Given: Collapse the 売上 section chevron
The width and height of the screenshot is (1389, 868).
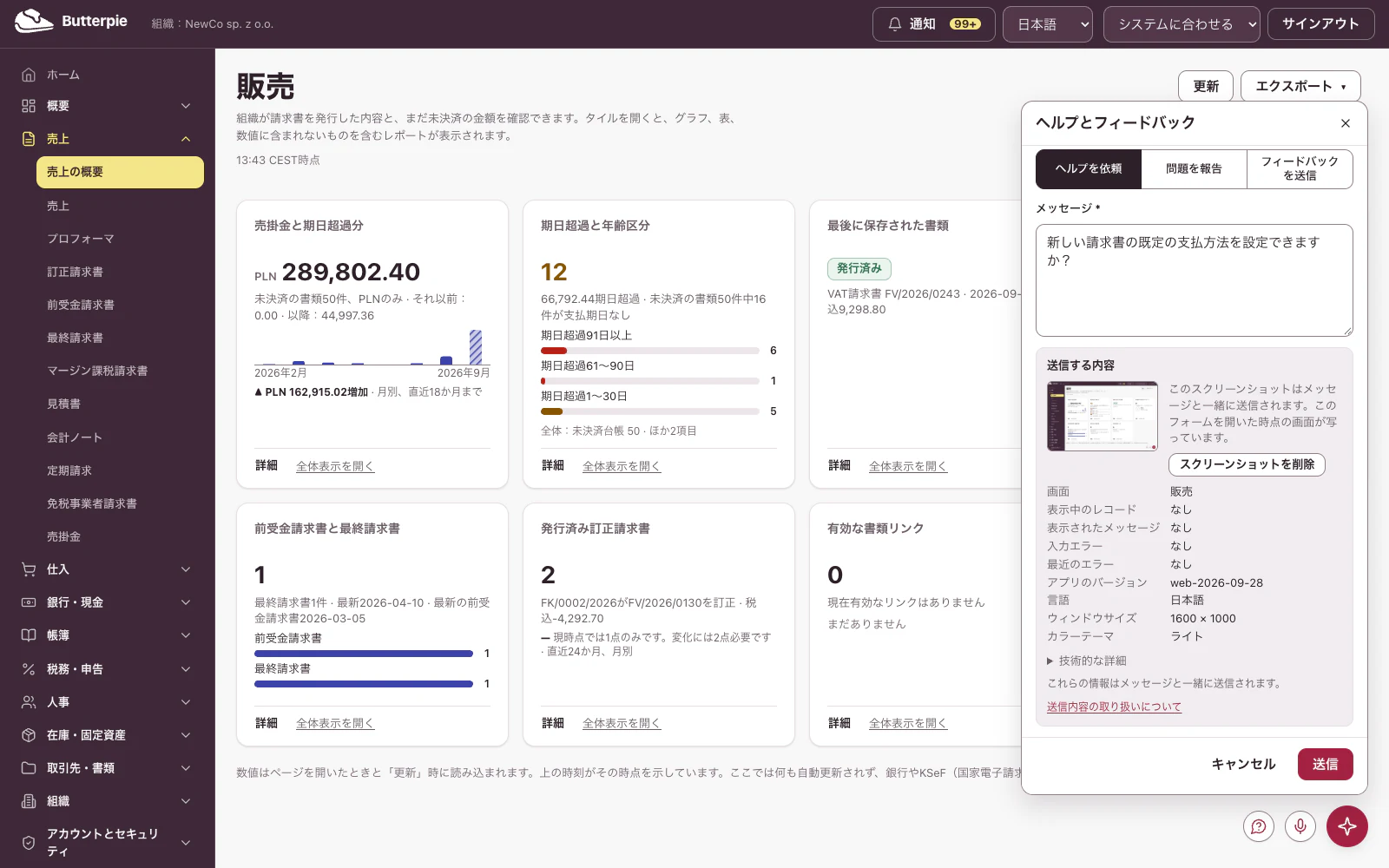Looking at the screenshot, I should [186, 139].
